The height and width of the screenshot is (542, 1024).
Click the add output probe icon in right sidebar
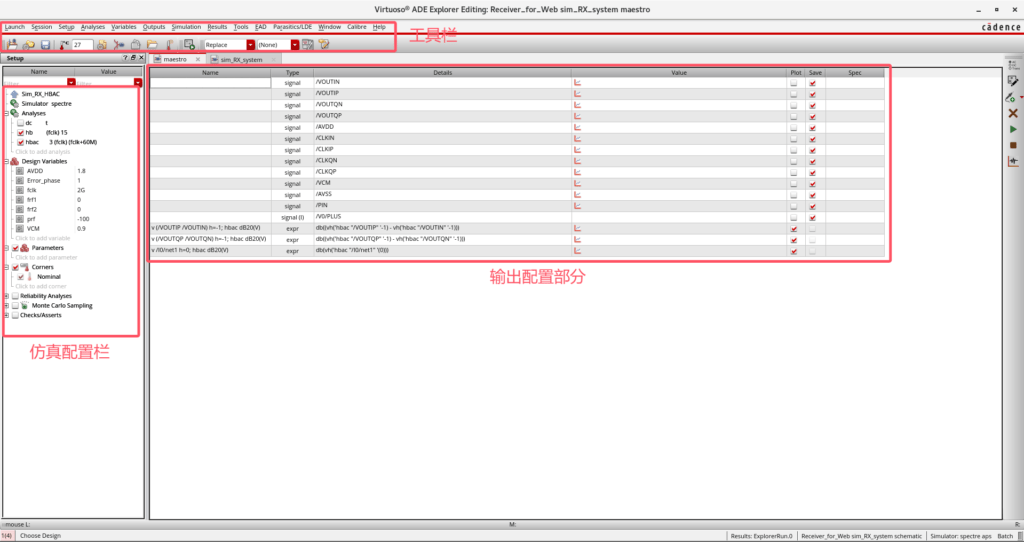click(1011, 97)
